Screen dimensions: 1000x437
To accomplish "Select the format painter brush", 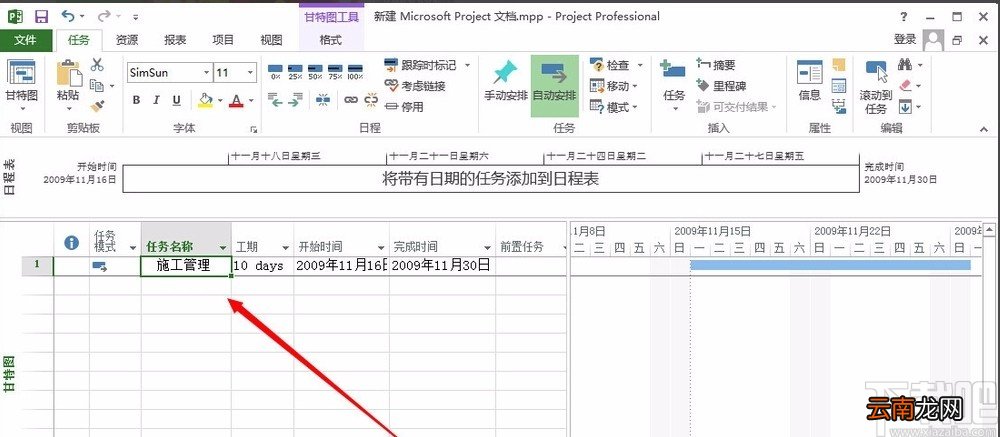I will pos(97,105).
